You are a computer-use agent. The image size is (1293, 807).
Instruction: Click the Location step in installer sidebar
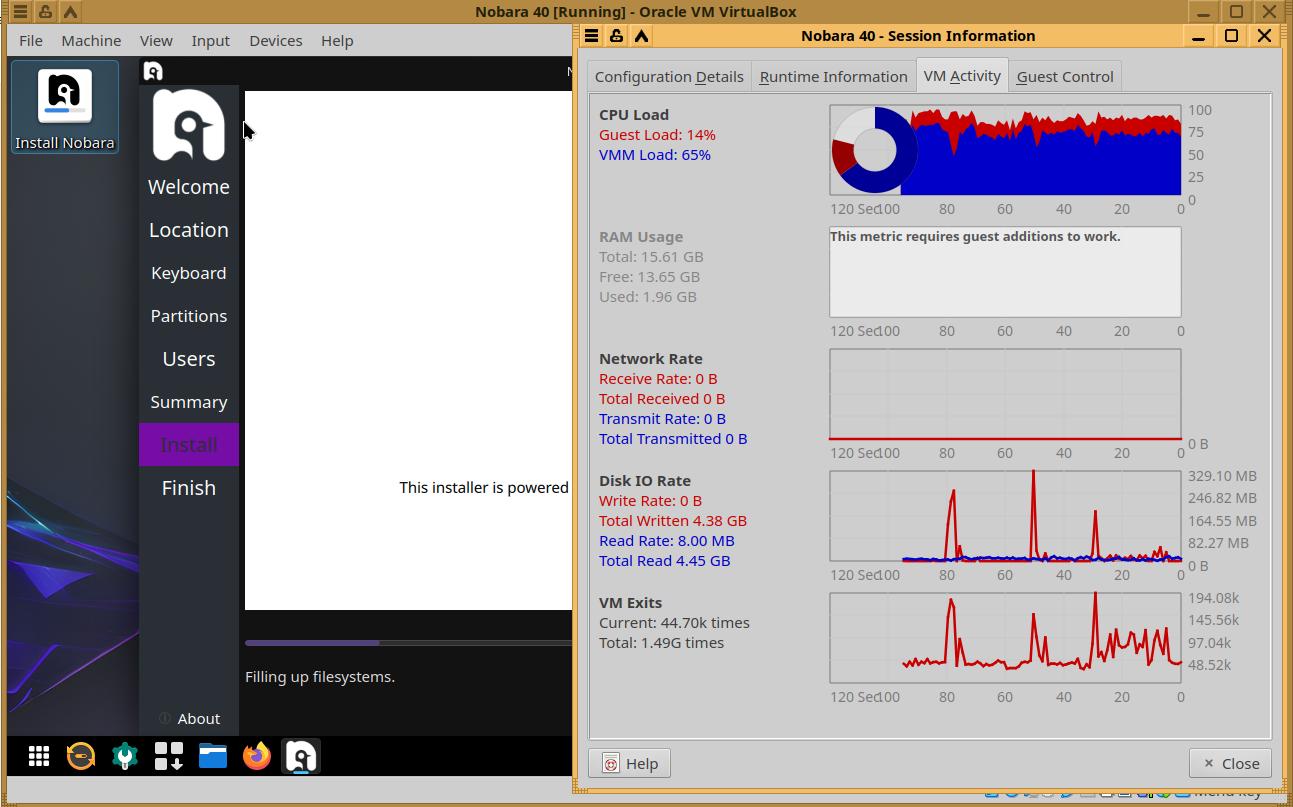pyautogui.click(x=189, y=230)
